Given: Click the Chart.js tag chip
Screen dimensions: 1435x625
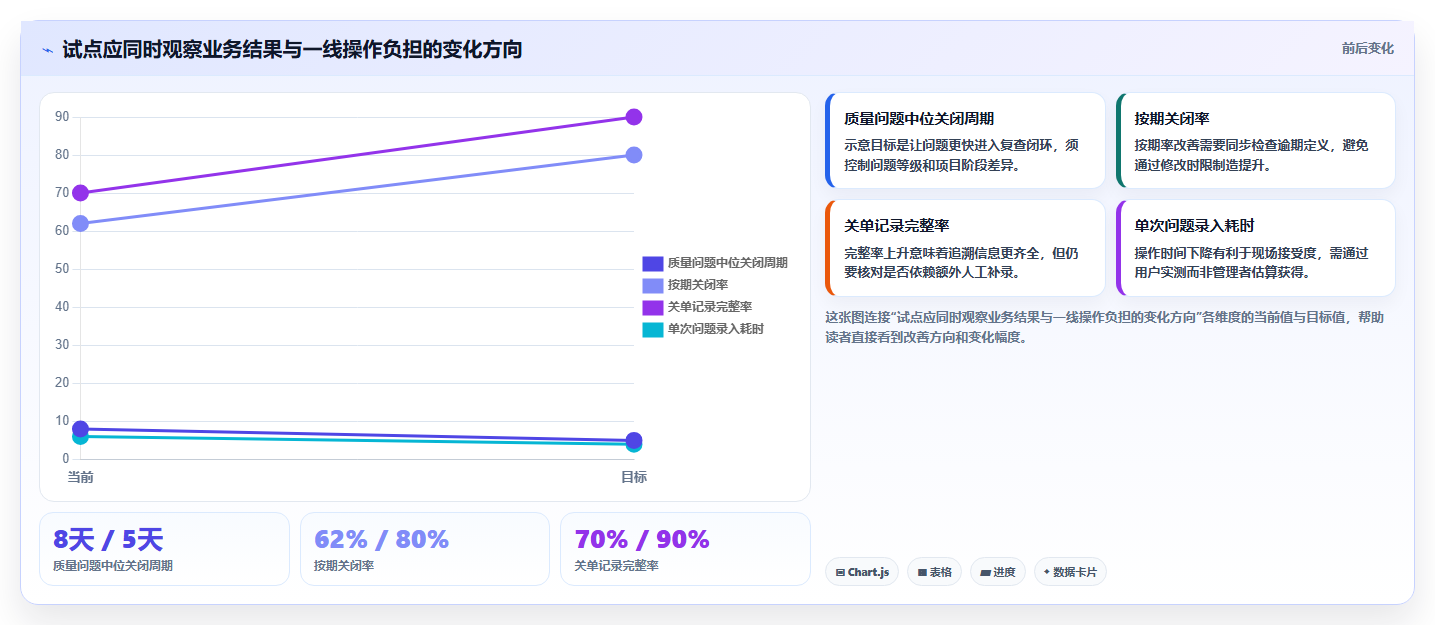Looking at the screenshot, I should pyautogui.click(x=862, y=572).
